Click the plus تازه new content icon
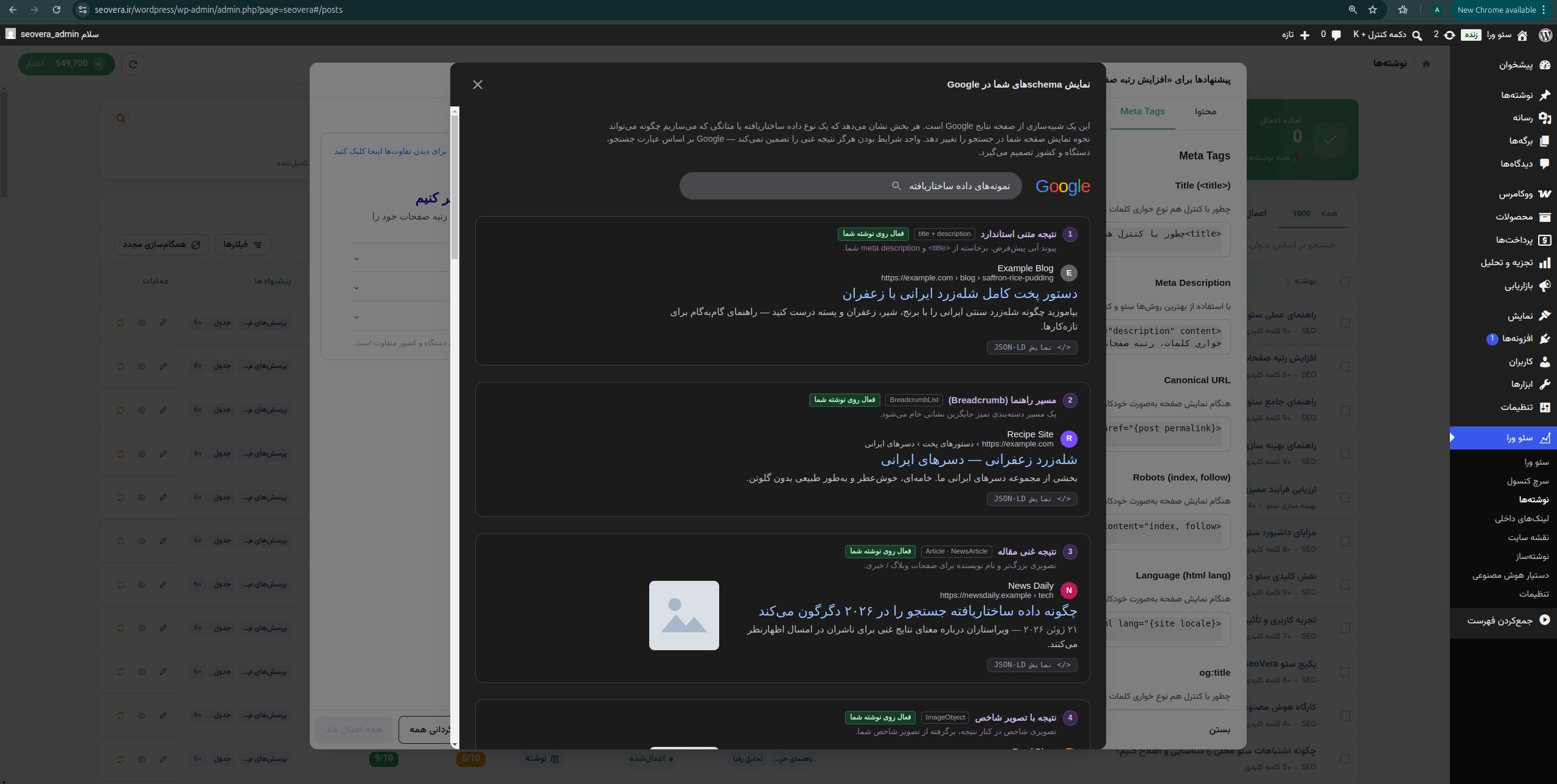The width and height of the screenshot is (1557, 784). coord(1304,35)
